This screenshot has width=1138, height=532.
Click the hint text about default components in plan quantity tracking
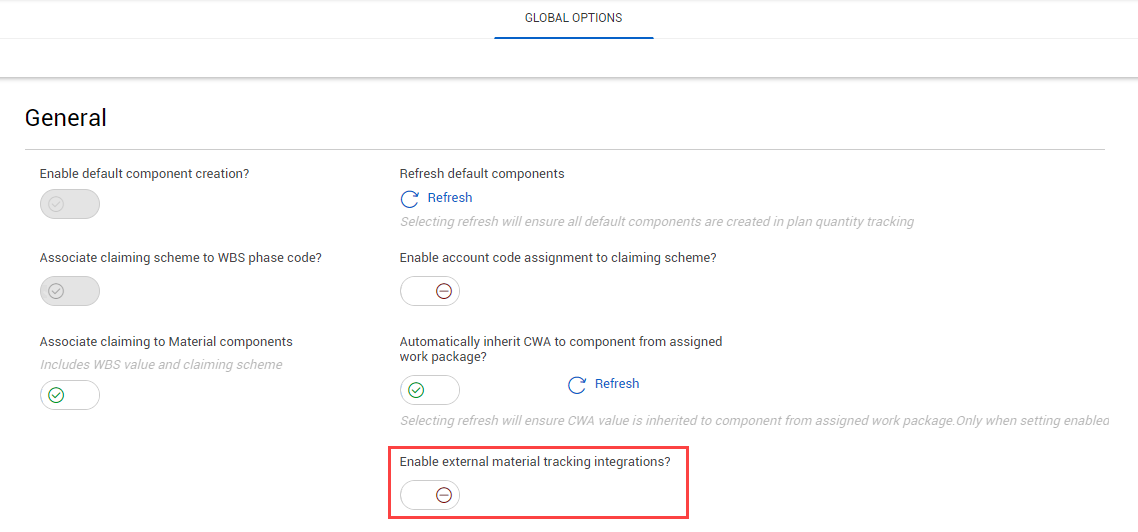click(657, 221)
